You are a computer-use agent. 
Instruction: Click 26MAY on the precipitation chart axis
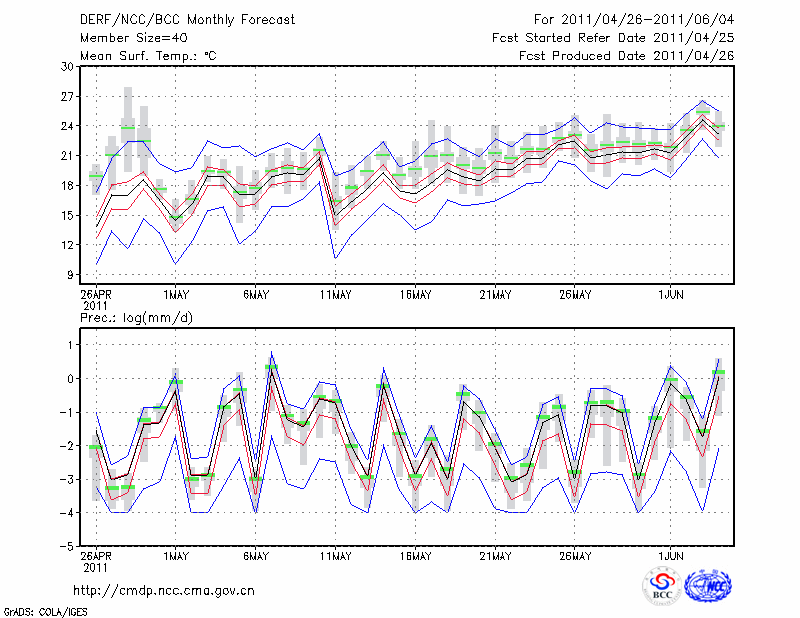tap(575, 555)
